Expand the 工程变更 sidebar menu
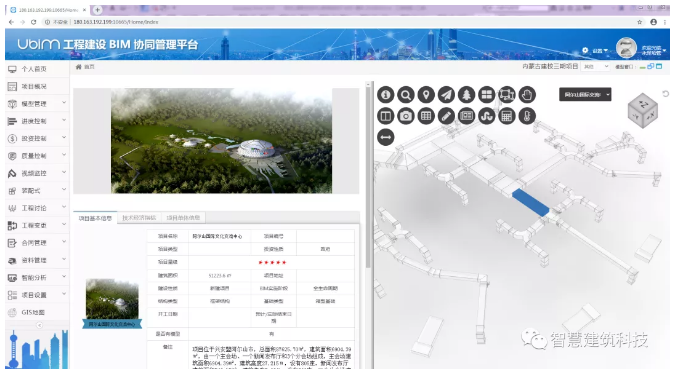676x374 pixels. point(37,225)
